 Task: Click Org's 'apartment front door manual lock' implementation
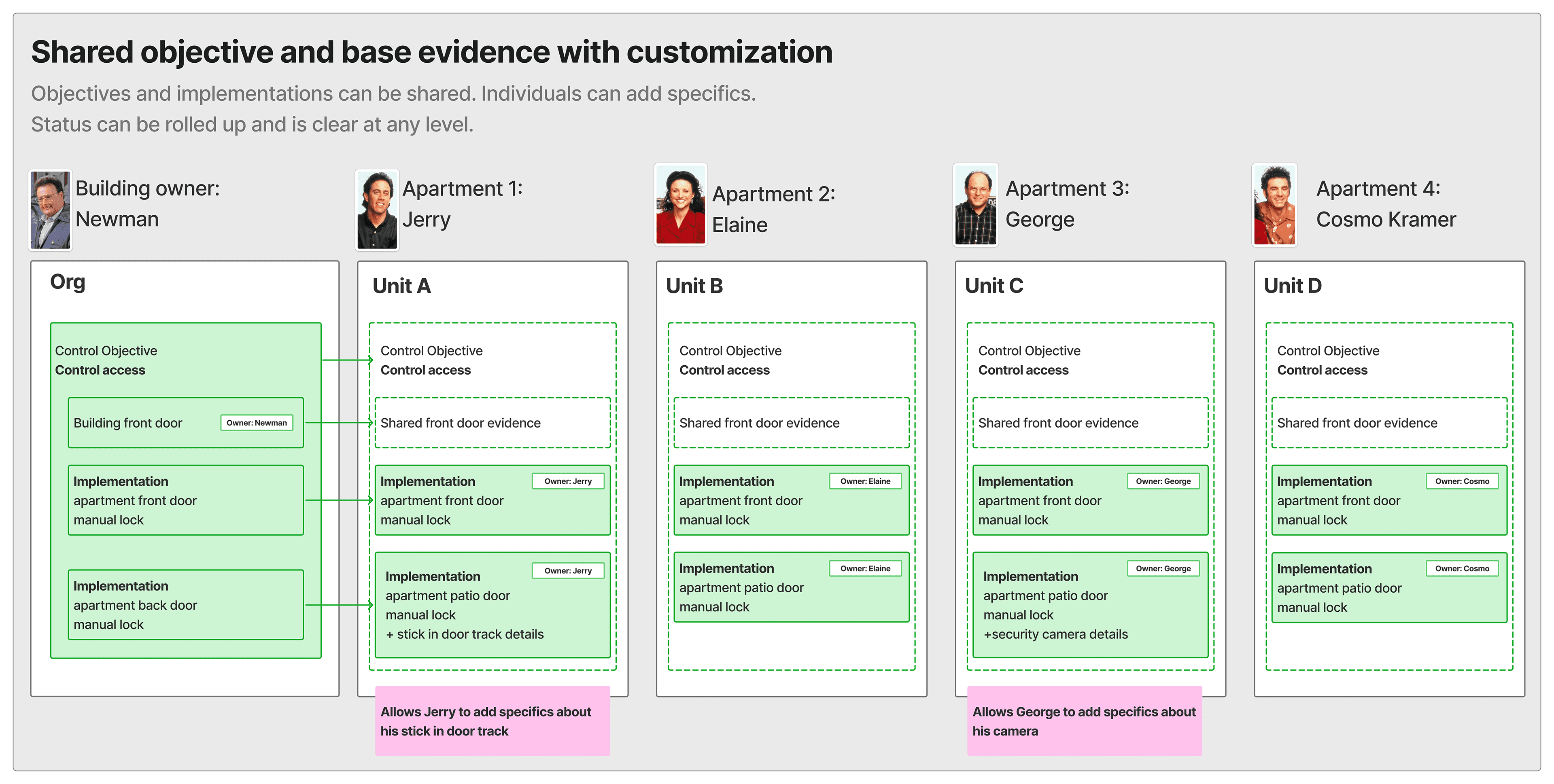tap(186, 500)
